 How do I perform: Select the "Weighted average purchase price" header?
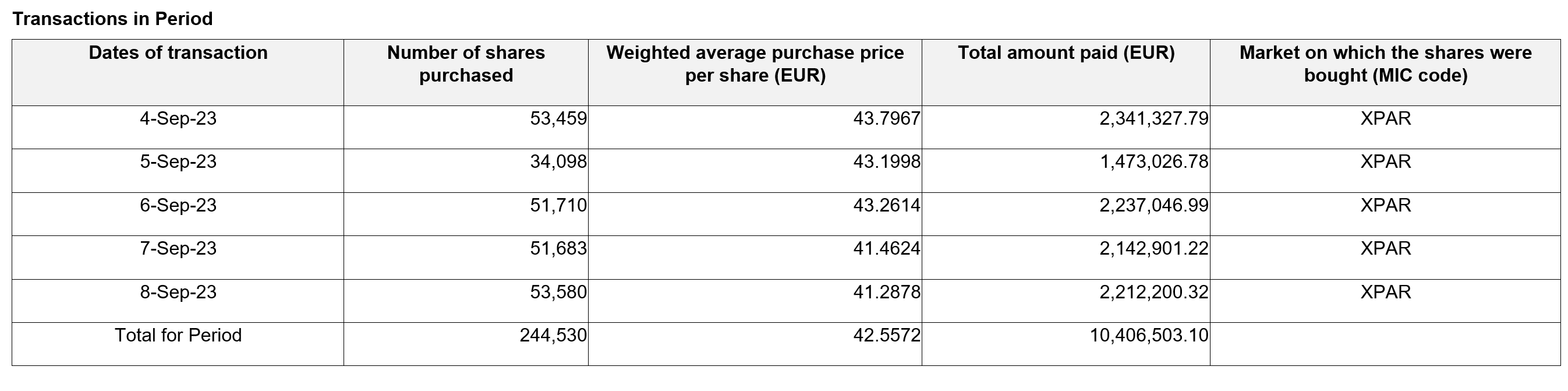[x=755, y=64]
